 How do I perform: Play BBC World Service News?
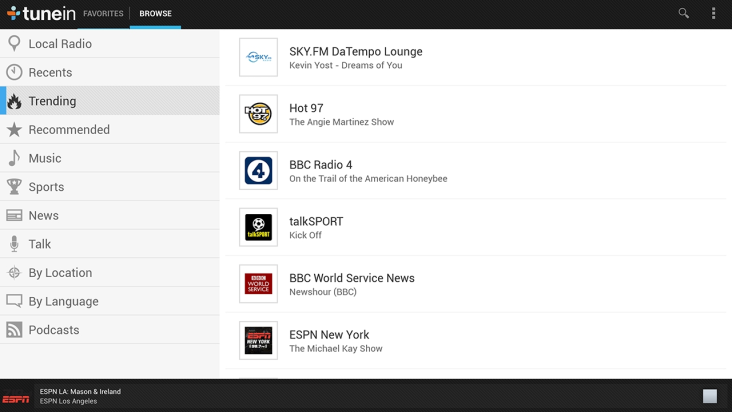coord(476,284)
